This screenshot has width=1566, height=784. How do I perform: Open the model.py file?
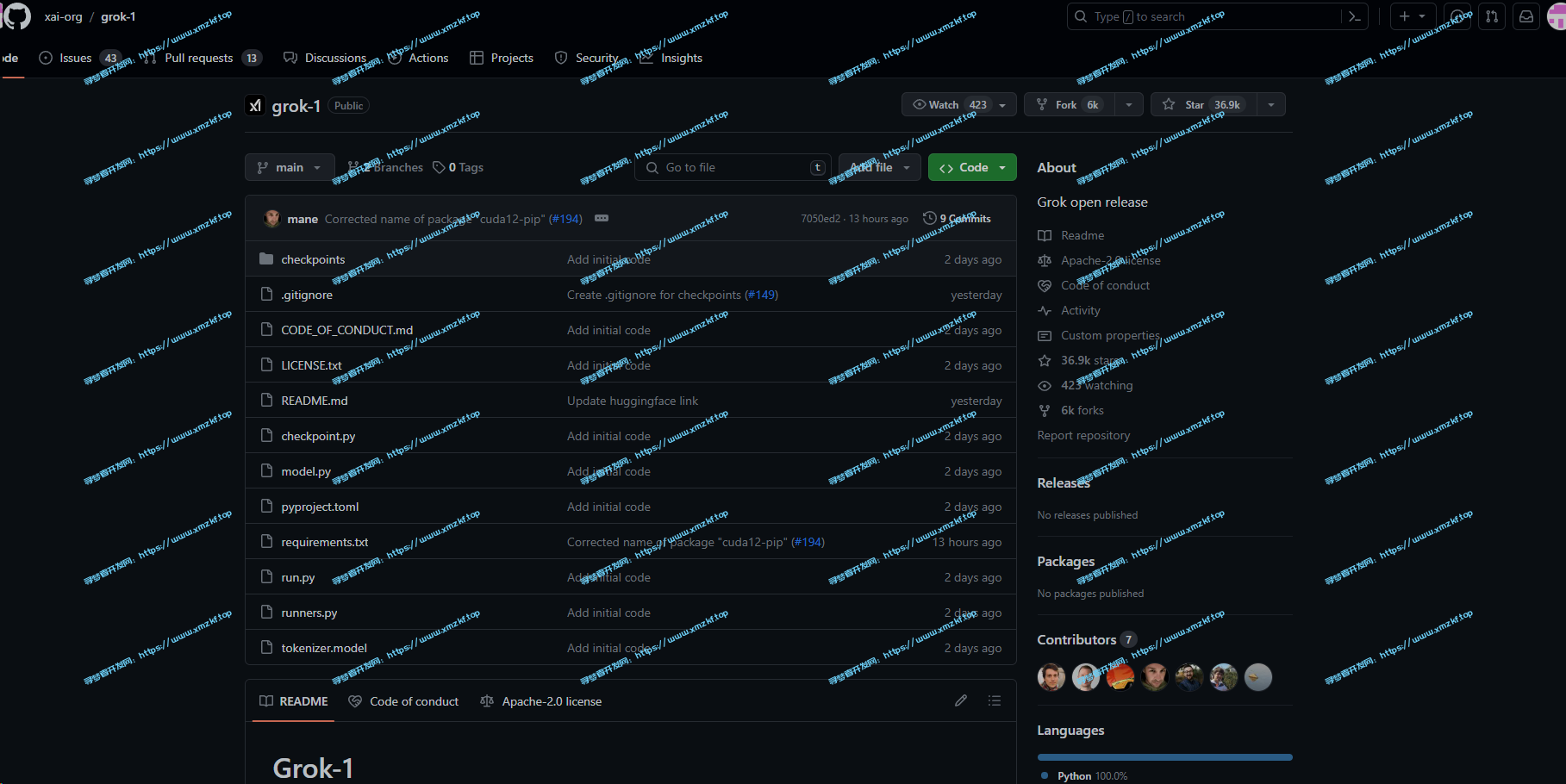tap(306, 471)
